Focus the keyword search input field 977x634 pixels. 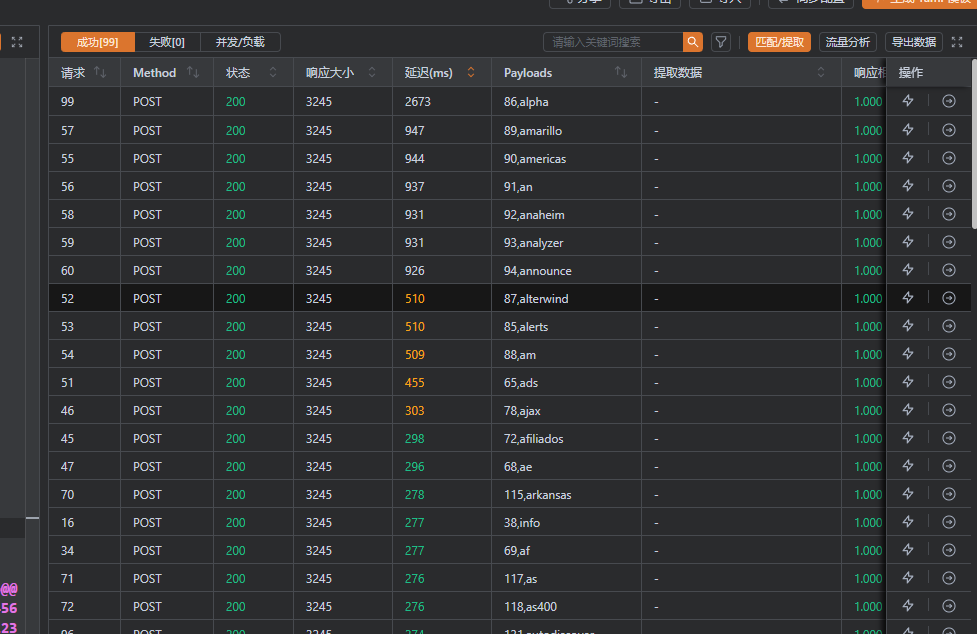[x=614, y=42]
